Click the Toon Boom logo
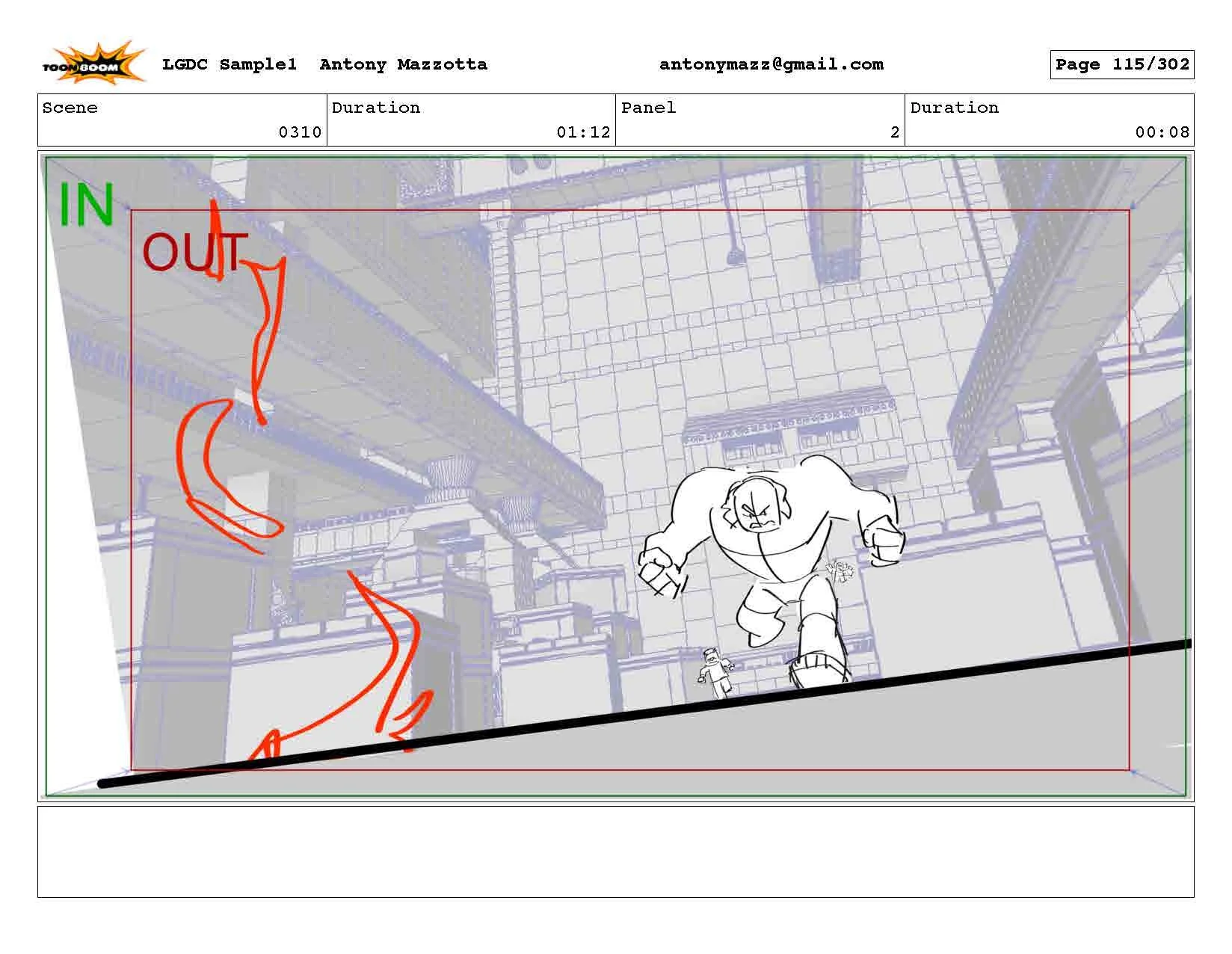The image size is (1232, 954). coord(93,63)
